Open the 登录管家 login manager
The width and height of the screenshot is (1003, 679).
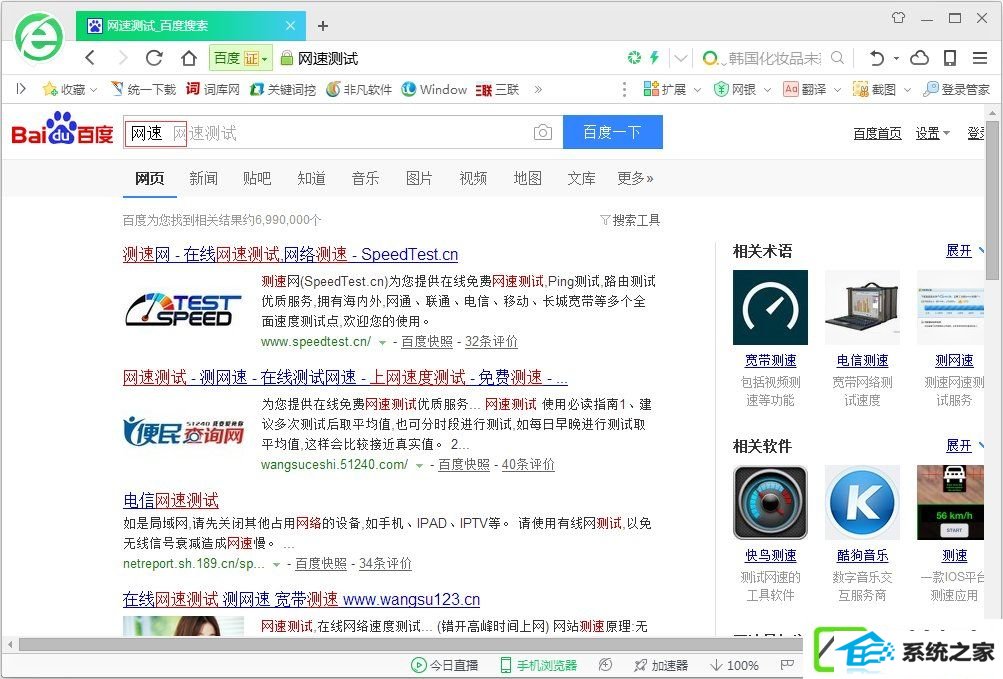coord(956,90)
